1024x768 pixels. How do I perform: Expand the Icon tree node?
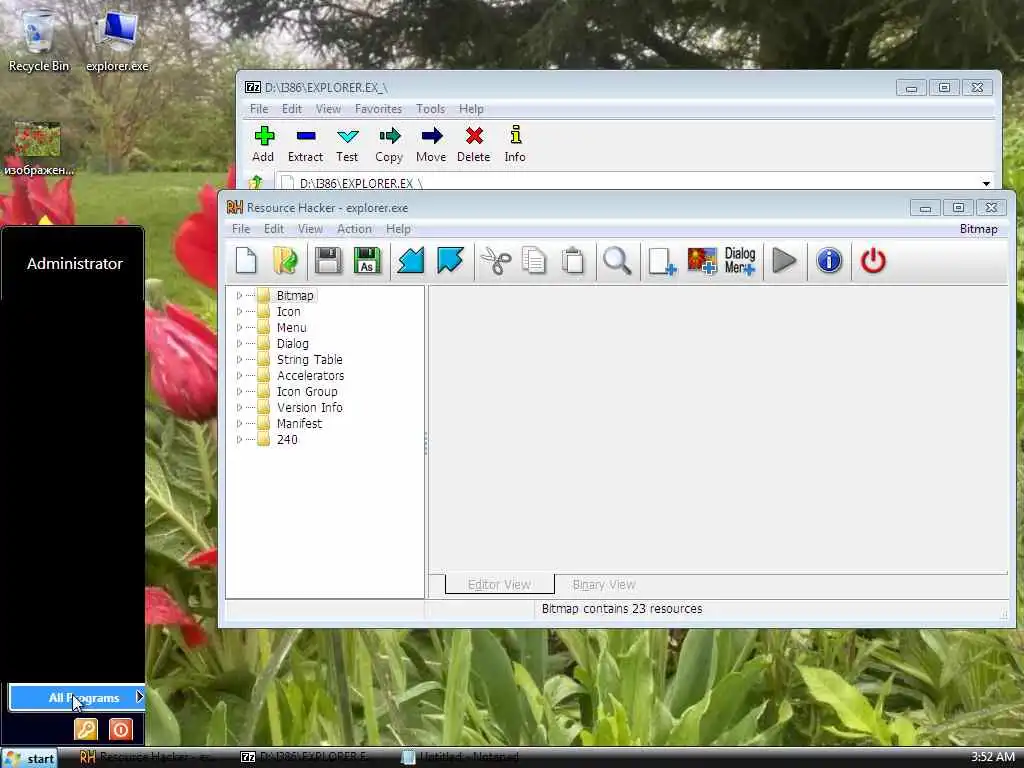click(x=239, y=312)
